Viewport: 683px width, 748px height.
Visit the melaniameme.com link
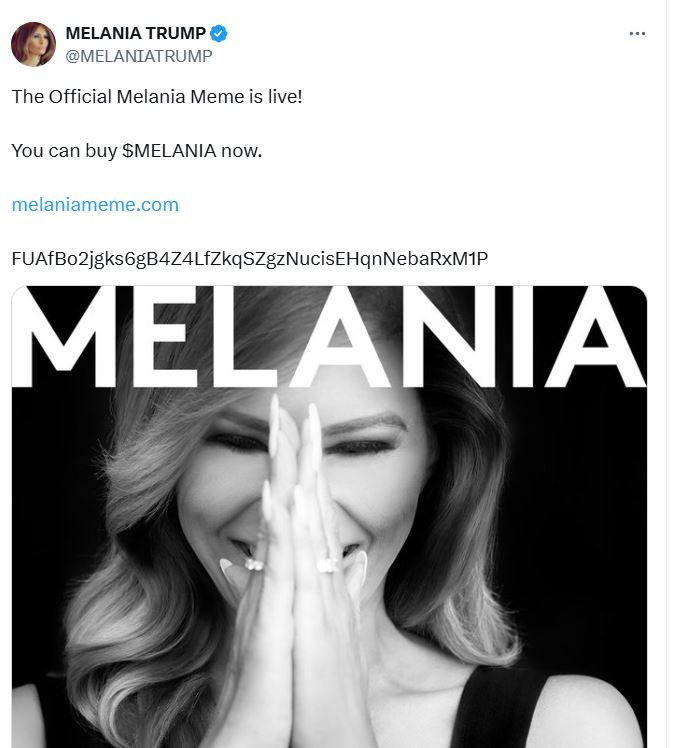point(95,205)
